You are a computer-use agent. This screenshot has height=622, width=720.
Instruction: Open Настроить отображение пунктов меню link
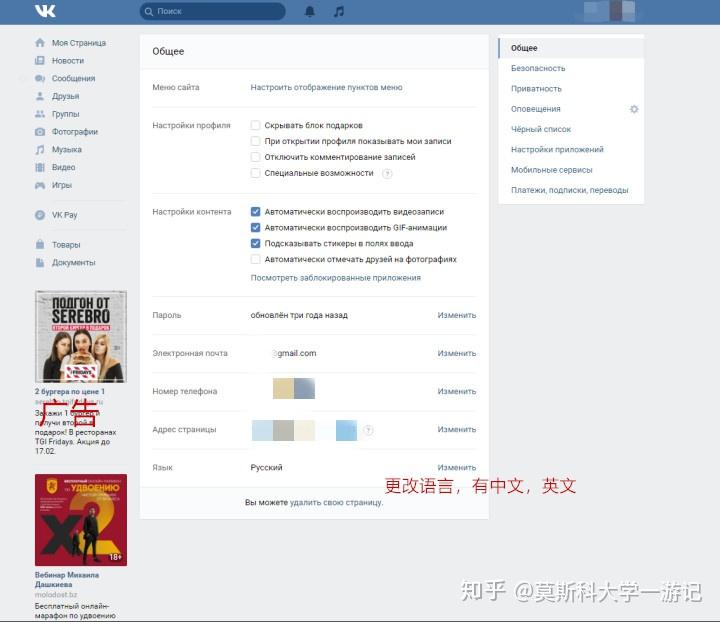tap(326, 87)
